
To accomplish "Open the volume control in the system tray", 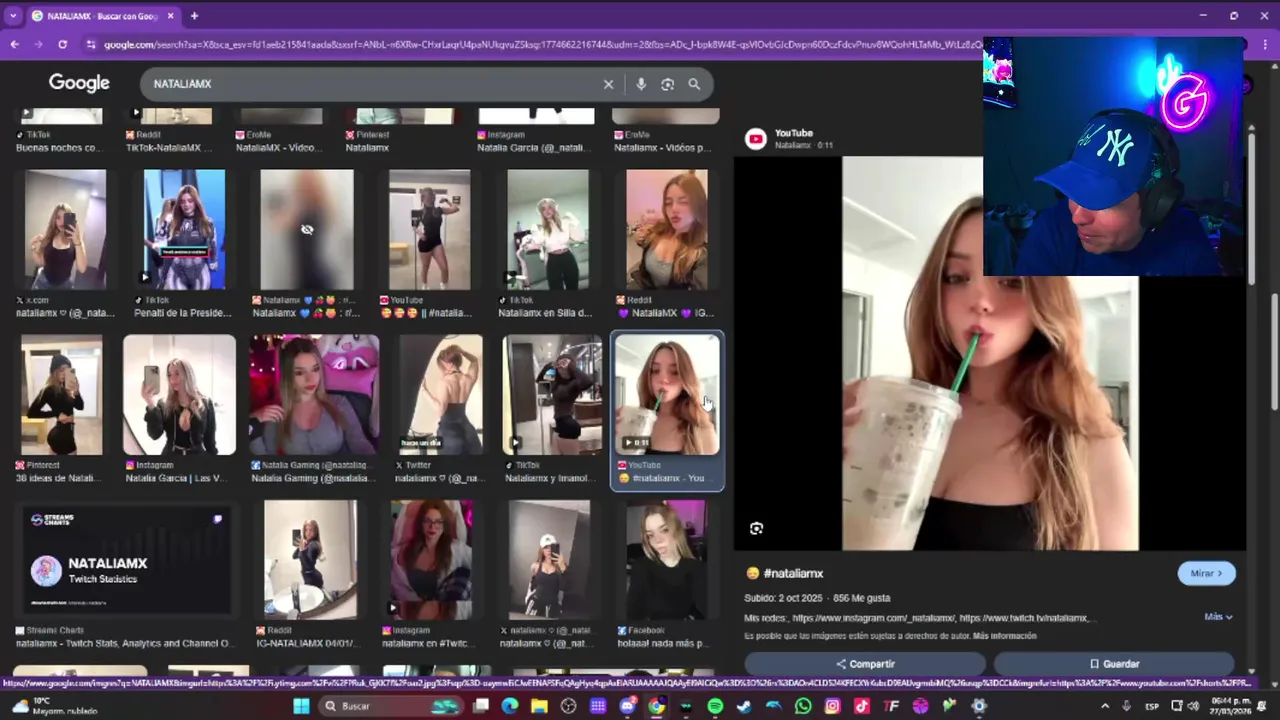I will pos(1193,706).
